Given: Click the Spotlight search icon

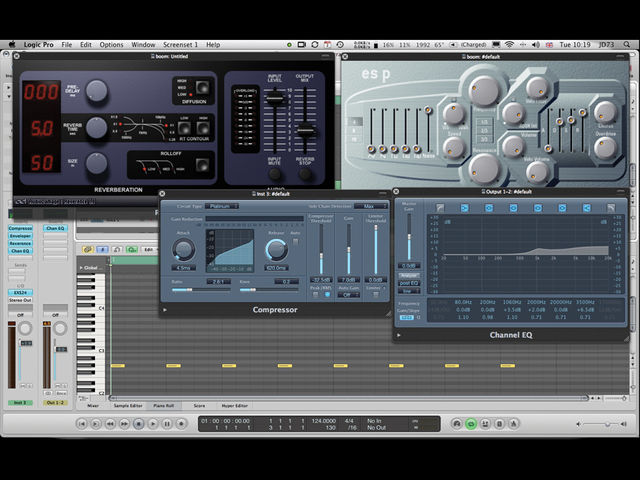Looking at the screenshot, I should (x=627, y=44).
